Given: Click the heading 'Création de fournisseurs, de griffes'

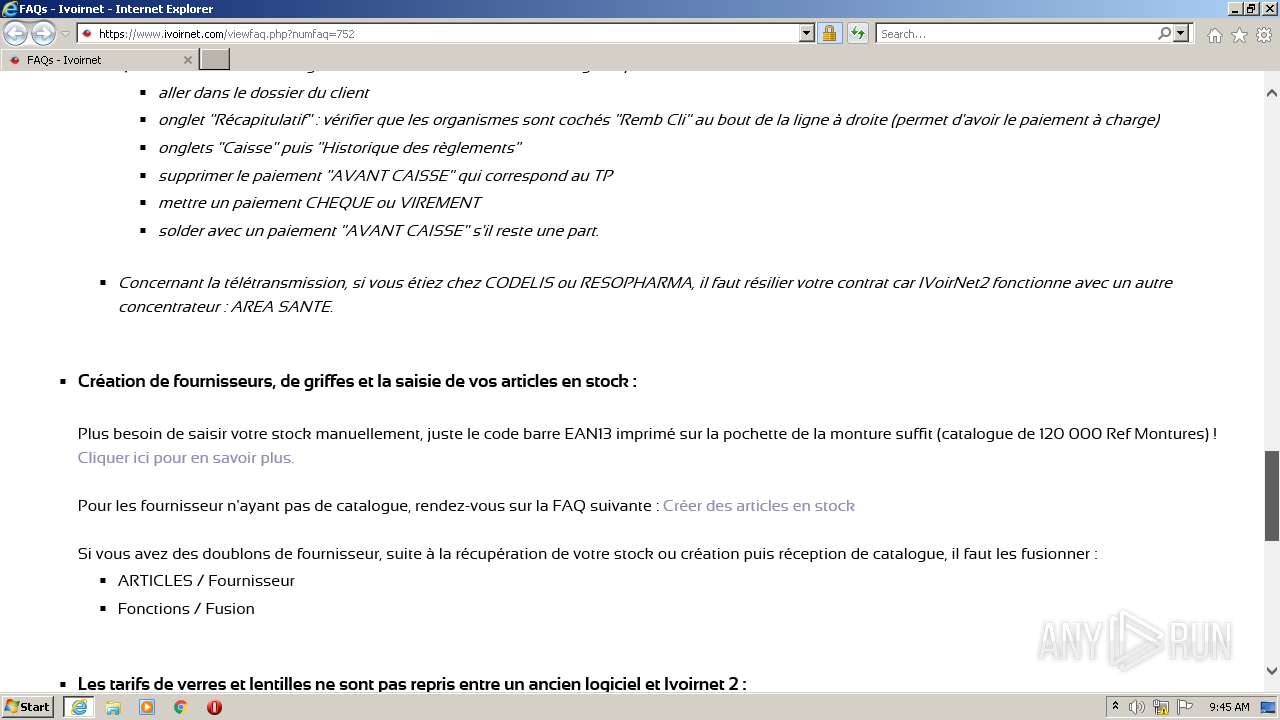Looking at the screenshot, I should 357,381.
